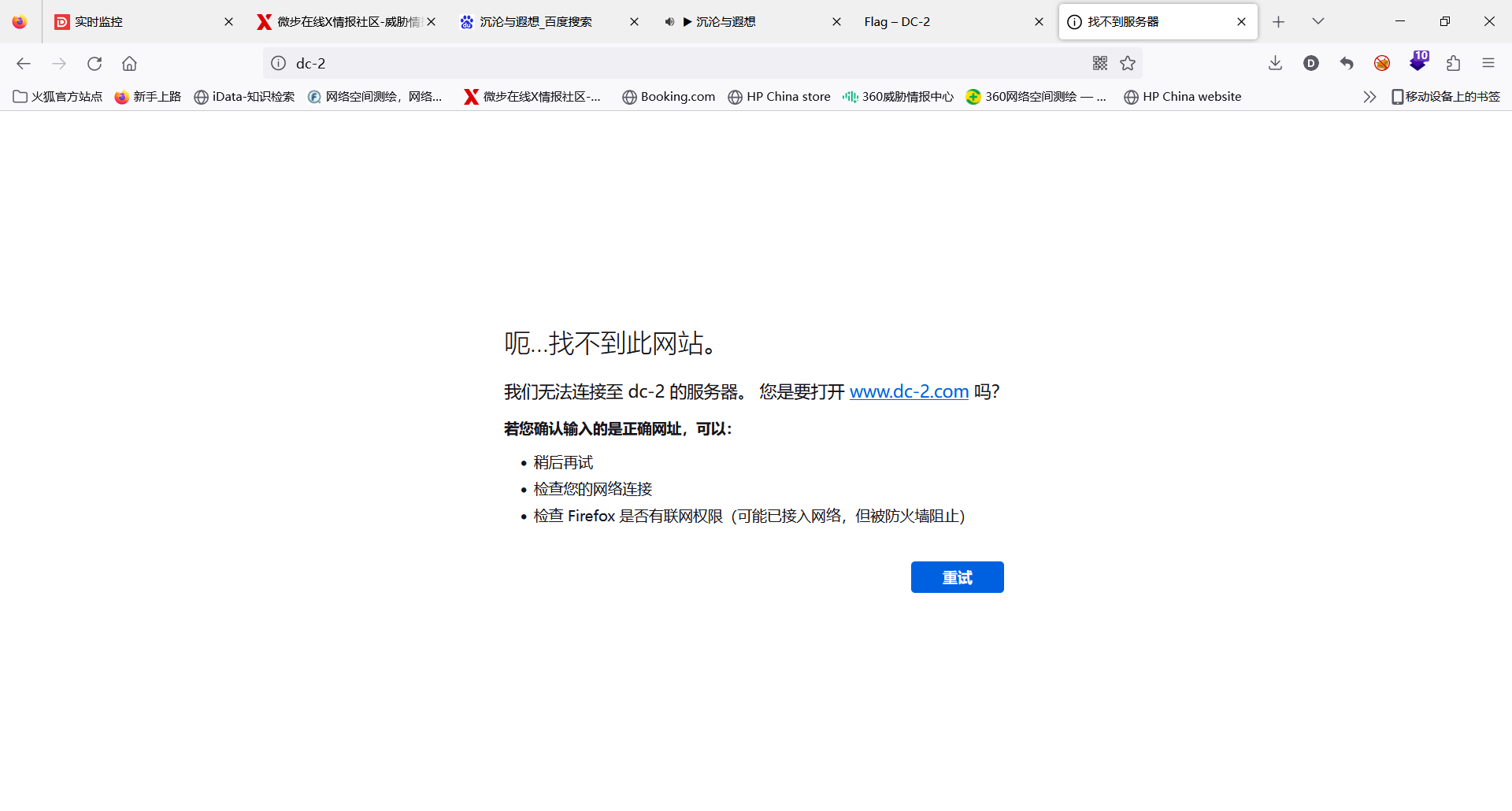
Task: Open the 360网络空间测绘 bookmark
Action: click(x=1036, y=97)
